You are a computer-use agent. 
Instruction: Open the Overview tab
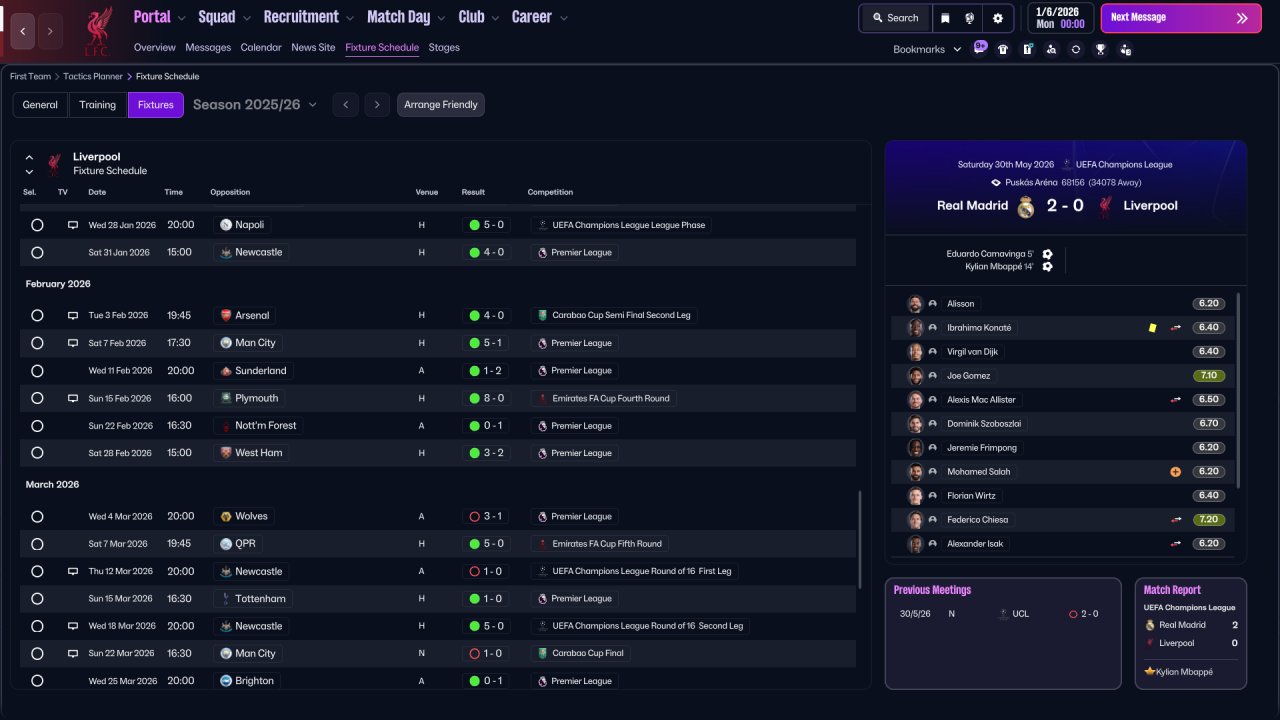(154, 47)
